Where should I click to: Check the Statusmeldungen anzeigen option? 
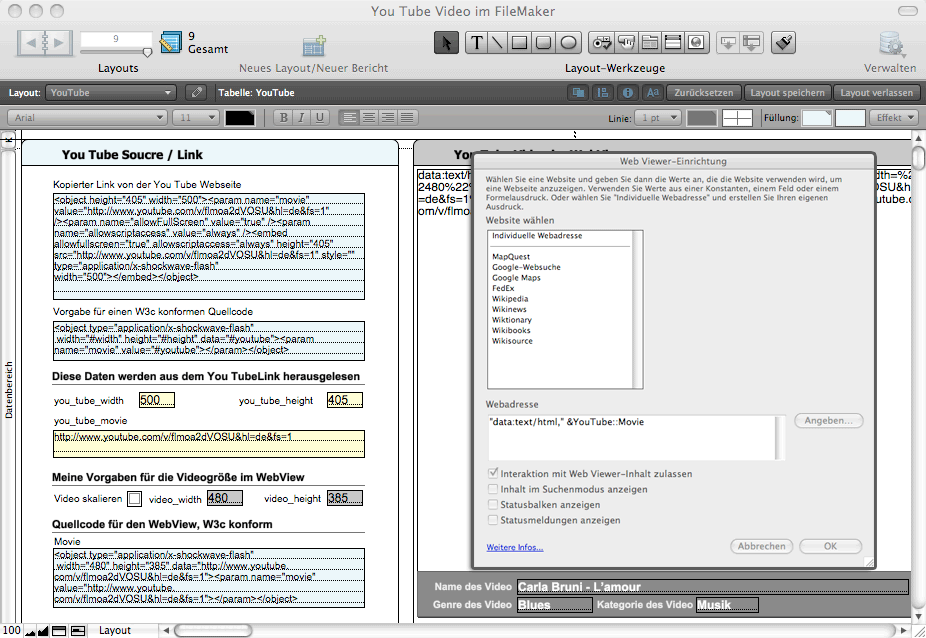[493, 520]
